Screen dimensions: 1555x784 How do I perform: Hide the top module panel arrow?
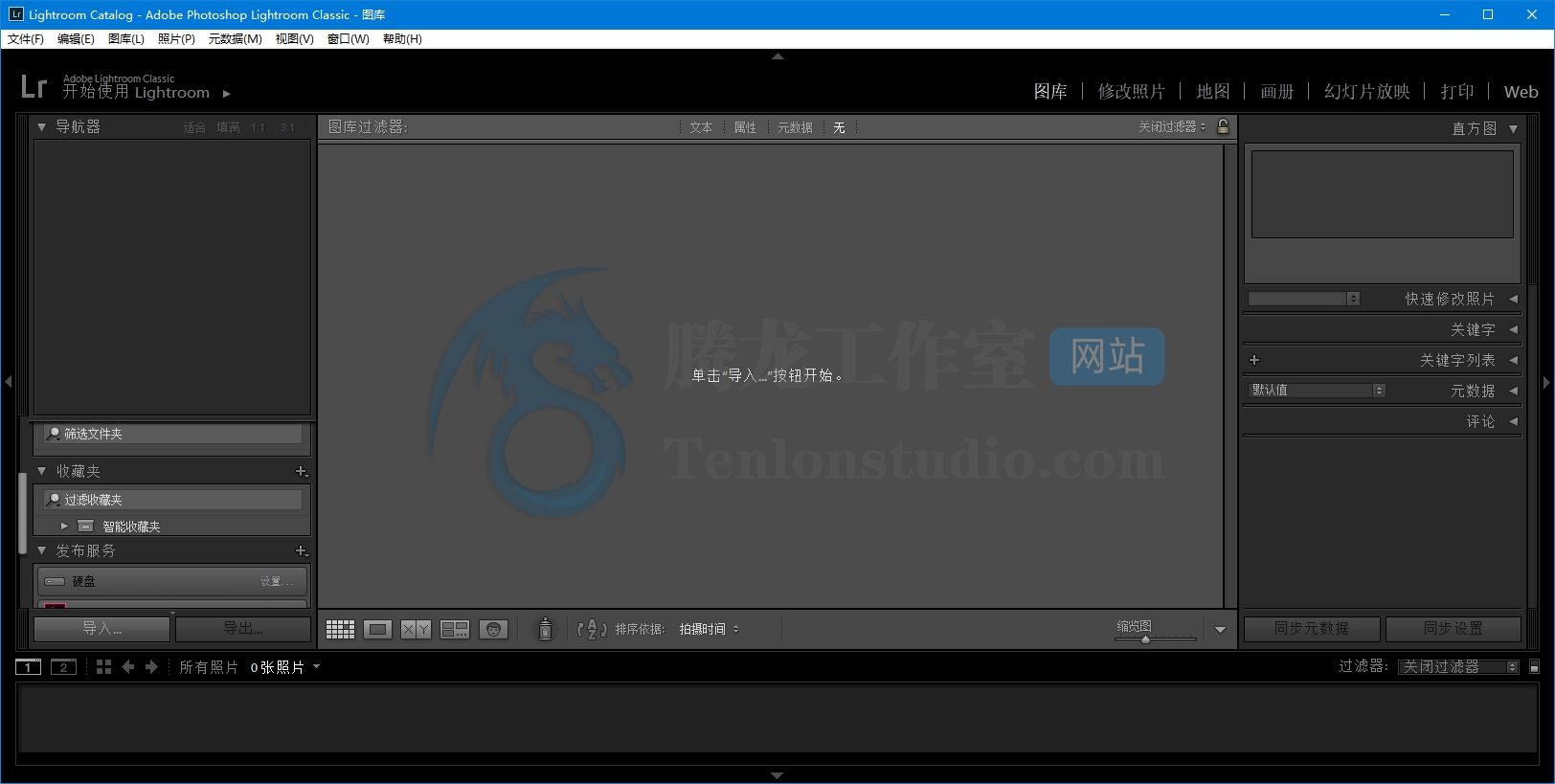point(777,56)
